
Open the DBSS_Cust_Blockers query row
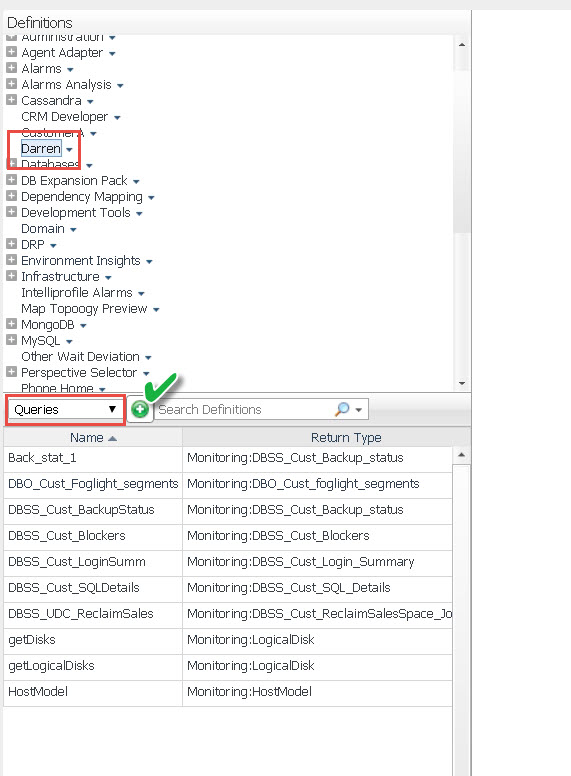coord(228,536)
